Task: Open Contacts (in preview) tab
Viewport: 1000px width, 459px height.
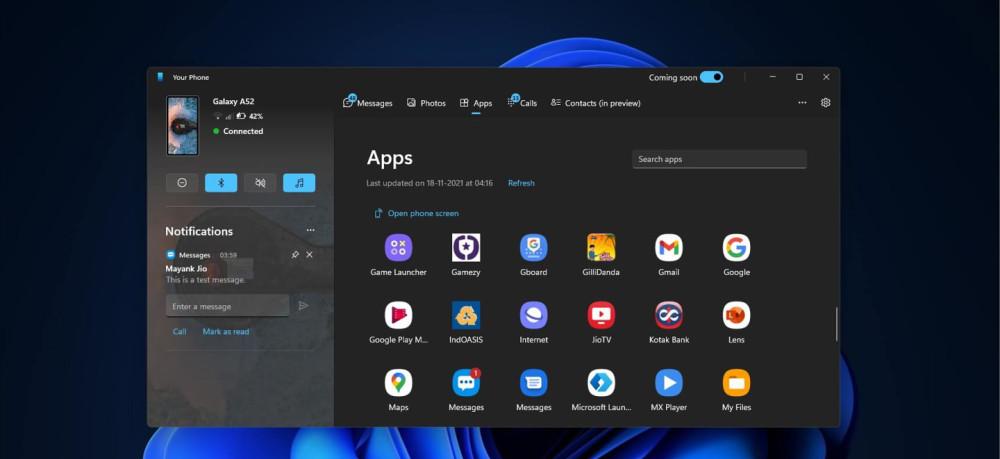Action: coord(596,103)
